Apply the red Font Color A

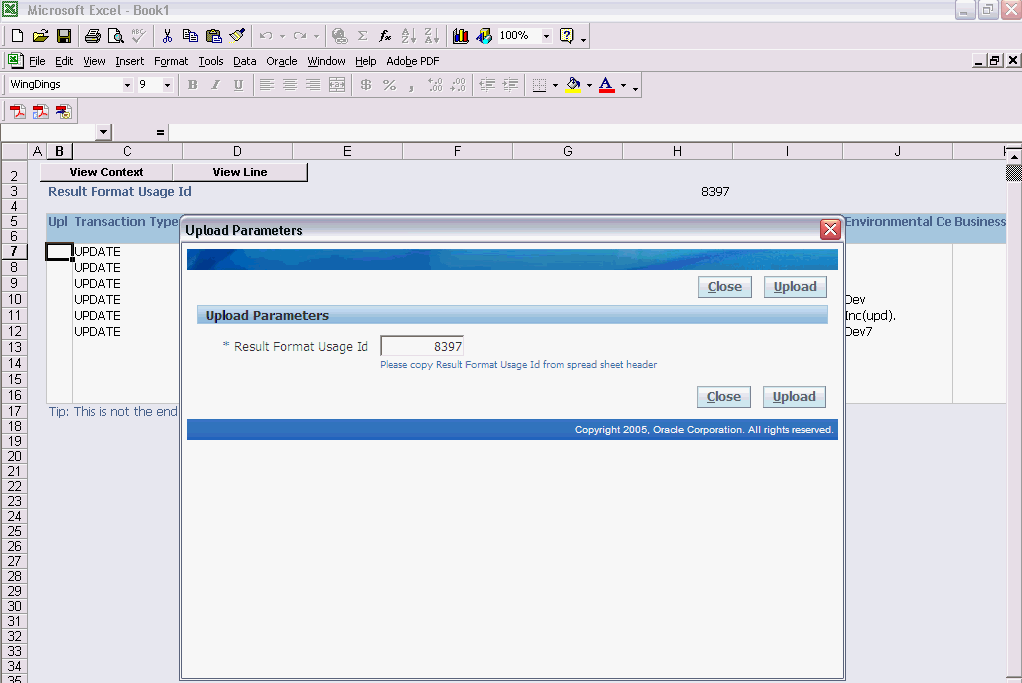click(607, 85)
